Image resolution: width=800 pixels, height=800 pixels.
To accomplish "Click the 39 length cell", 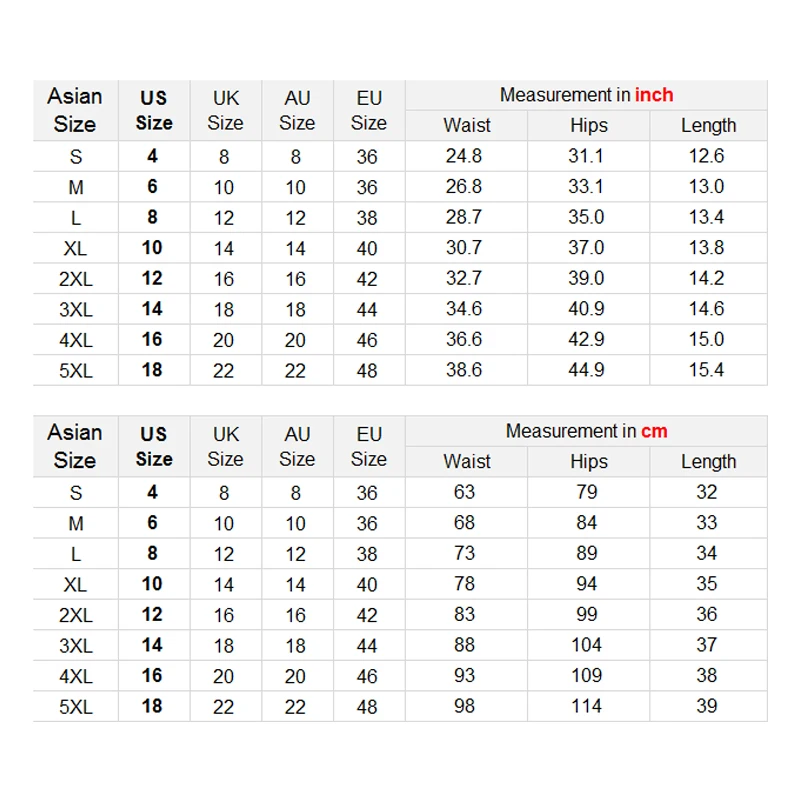I will point(706,706).
